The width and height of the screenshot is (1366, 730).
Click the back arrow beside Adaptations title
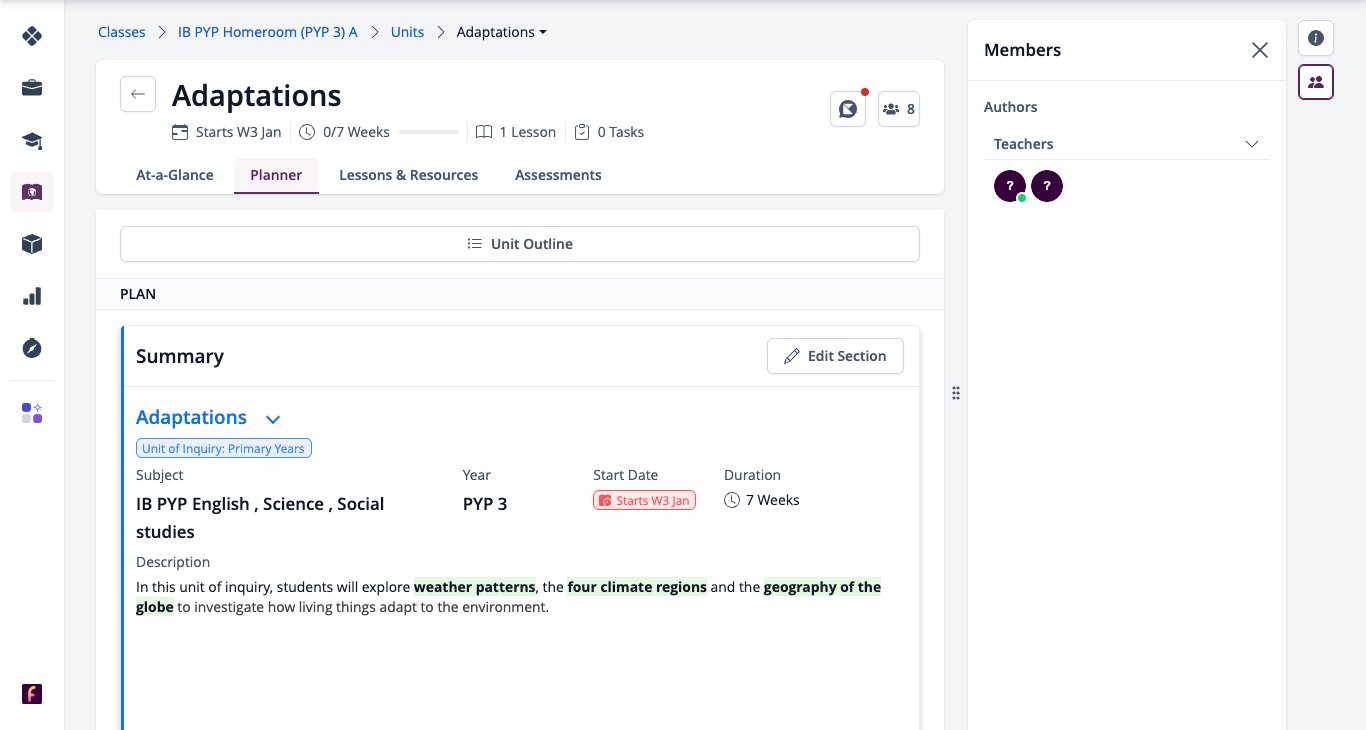coord(138,94)
